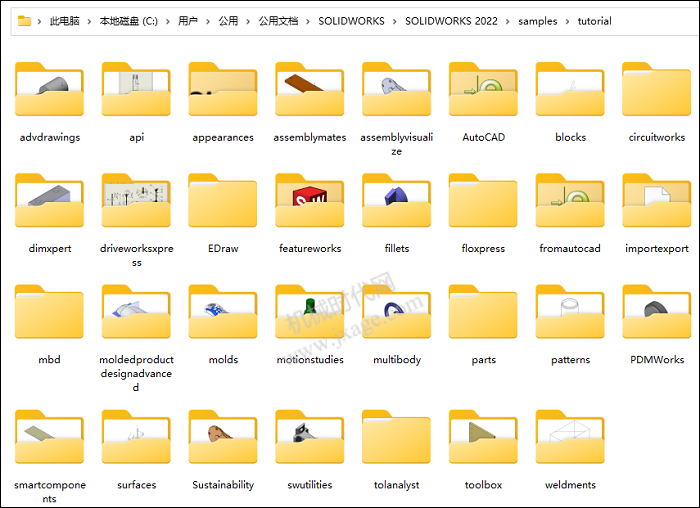The width and height of the screenshot is (700, 508).
Task: Select the appearances folder icon
Action: 223,89
